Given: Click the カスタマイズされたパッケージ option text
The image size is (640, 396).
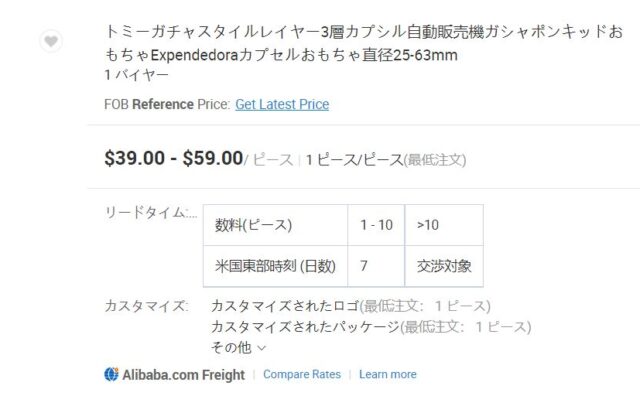Looking at the screenshot, I should point(305,327).
